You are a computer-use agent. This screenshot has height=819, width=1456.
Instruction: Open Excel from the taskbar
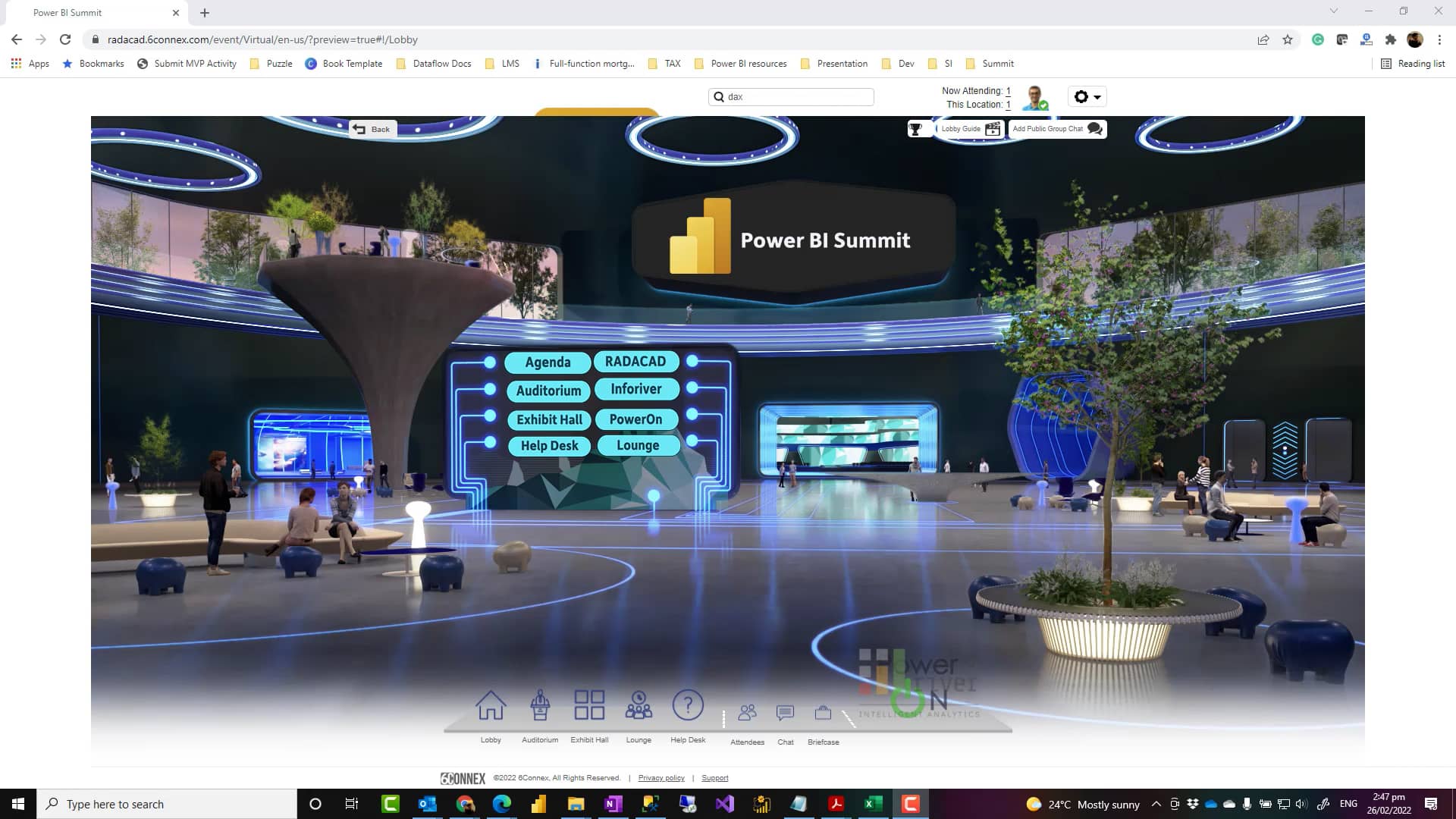pos(873,804)
